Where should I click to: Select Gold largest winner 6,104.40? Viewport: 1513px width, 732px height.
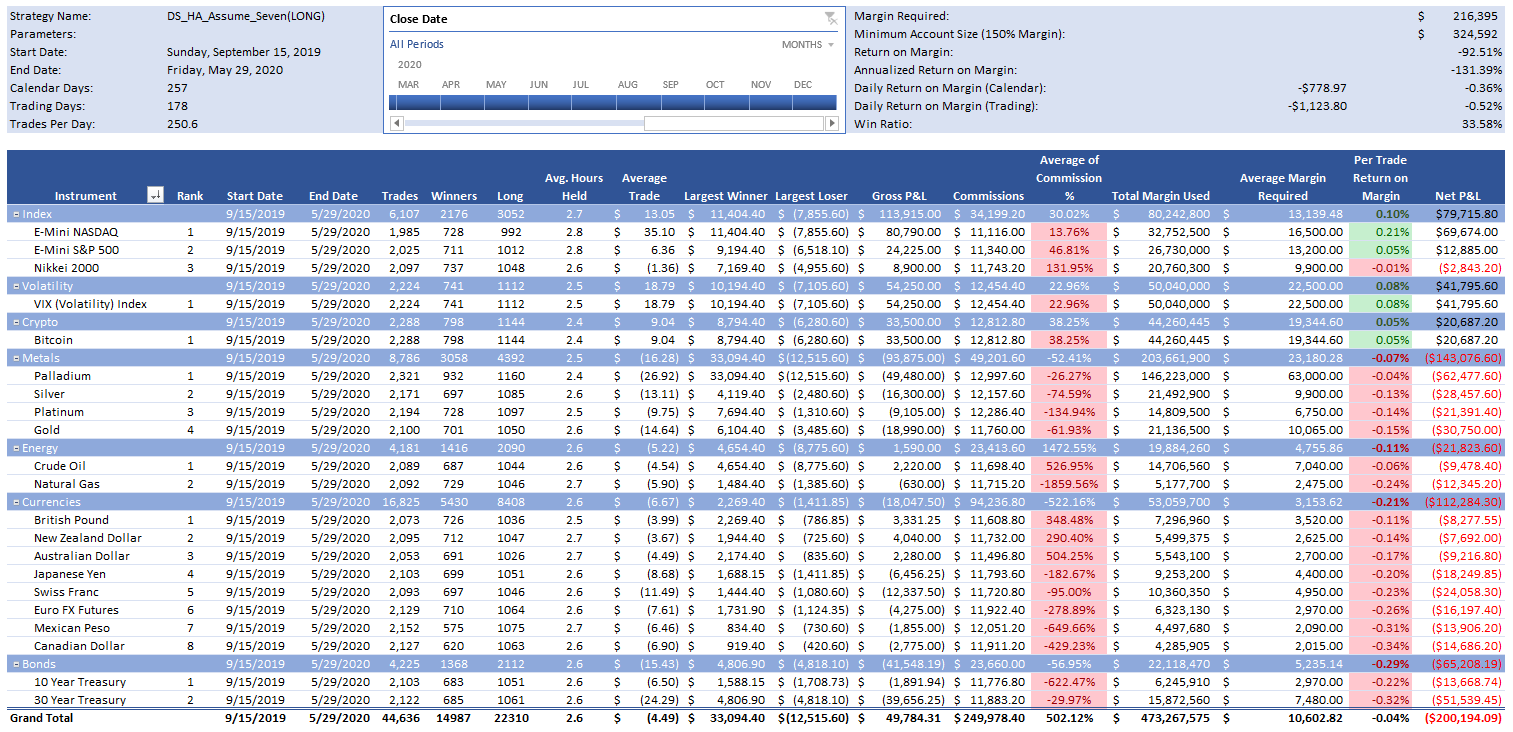(737, 430)
